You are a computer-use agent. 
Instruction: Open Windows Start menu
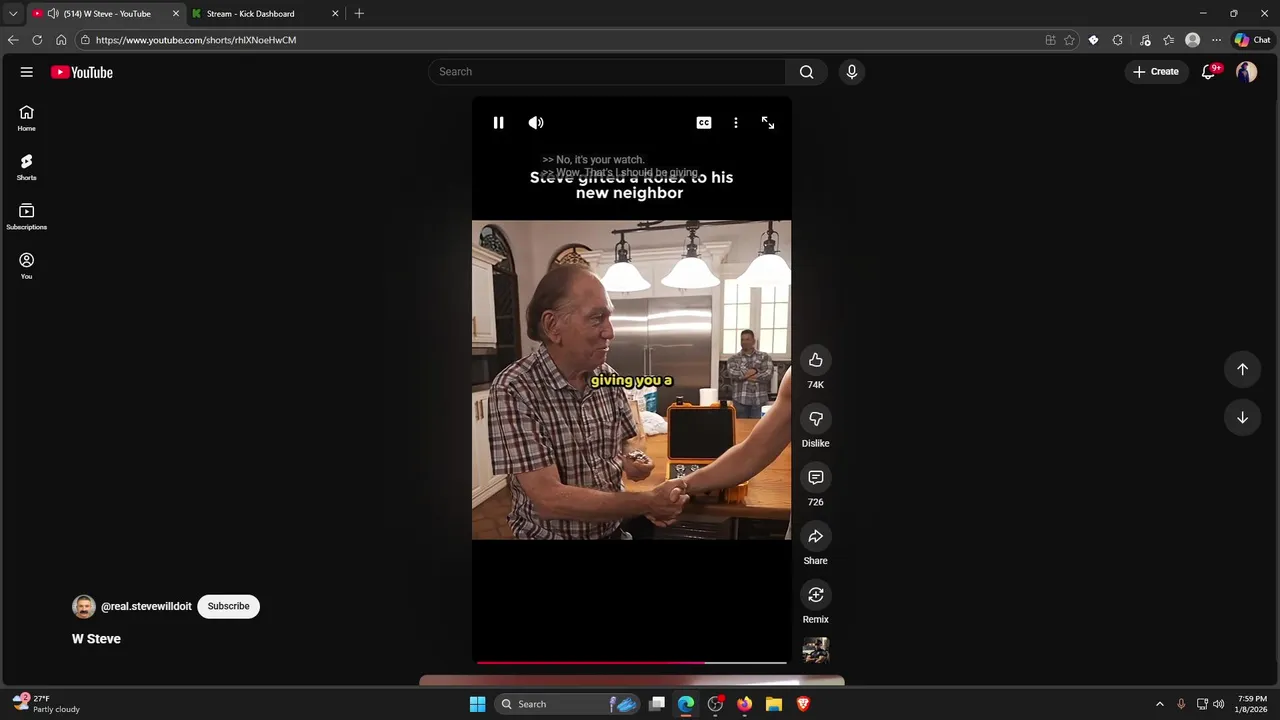tap(478, 704)
